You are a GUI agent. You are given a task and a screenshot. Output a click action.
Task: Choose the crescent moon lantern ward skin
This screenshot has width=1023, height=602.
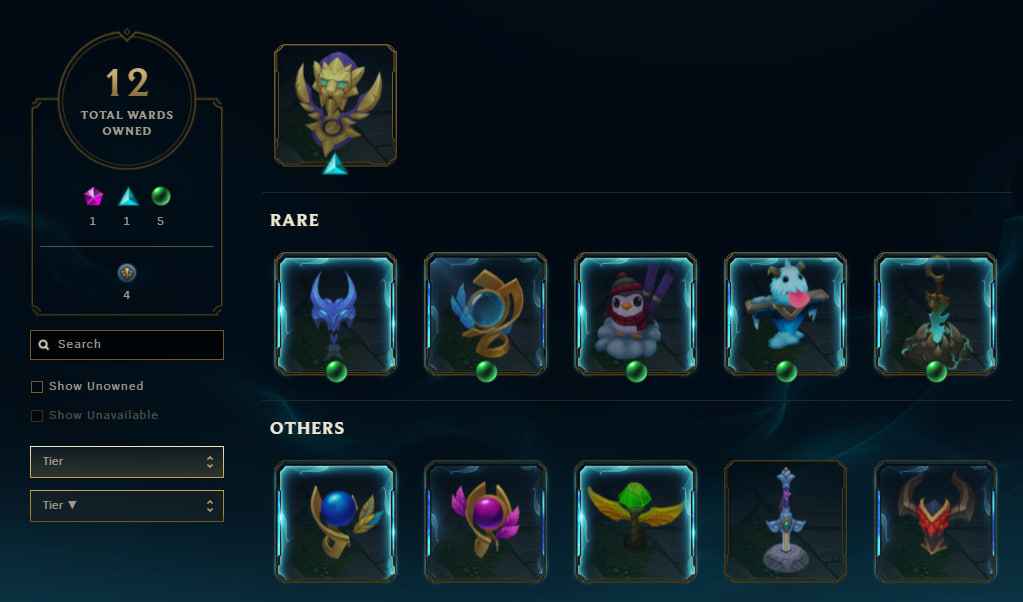click(x=936, y=314)
